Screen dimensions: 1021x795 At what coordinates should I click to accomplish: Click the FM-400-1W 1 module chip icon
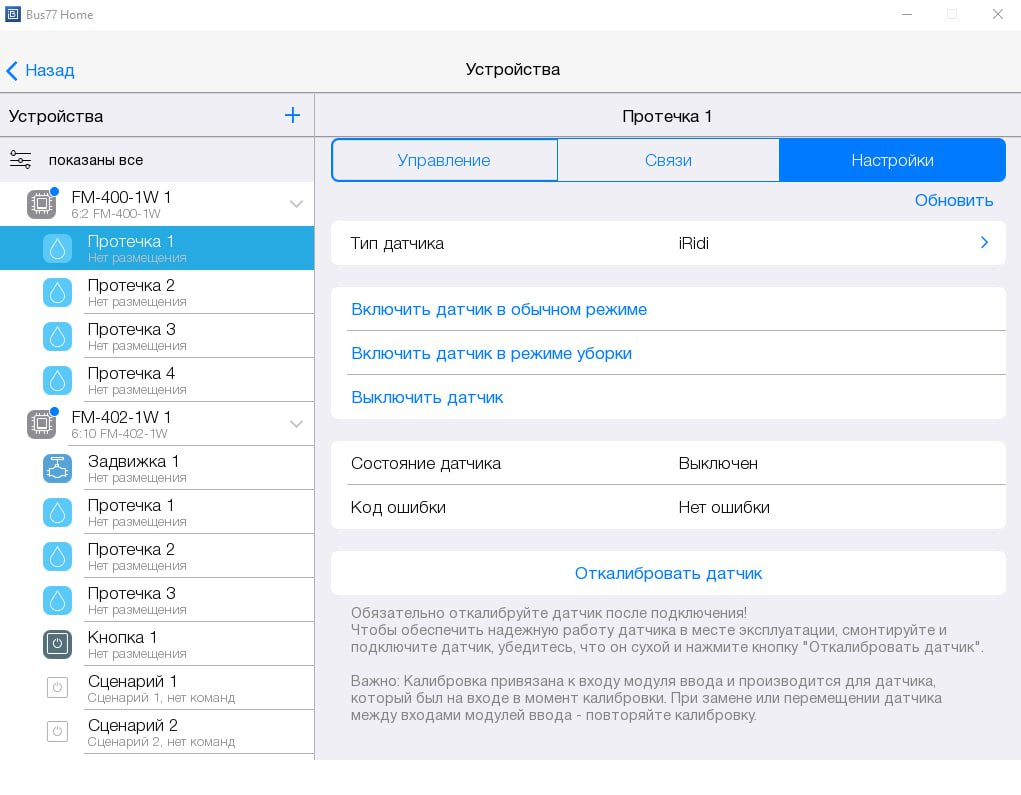click(41, 204)
